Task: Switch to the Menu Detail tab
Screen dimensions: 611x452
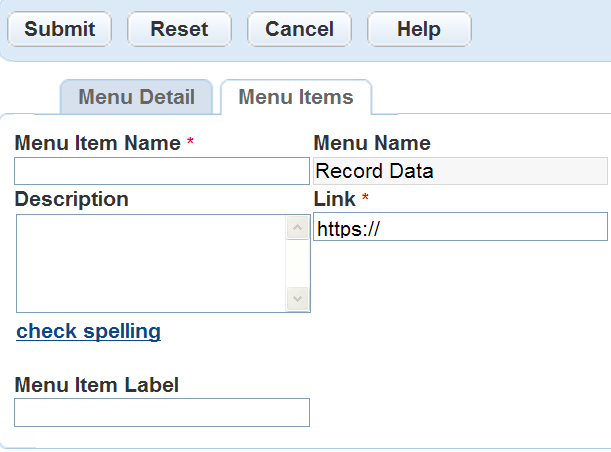Action: coord(136,97)
